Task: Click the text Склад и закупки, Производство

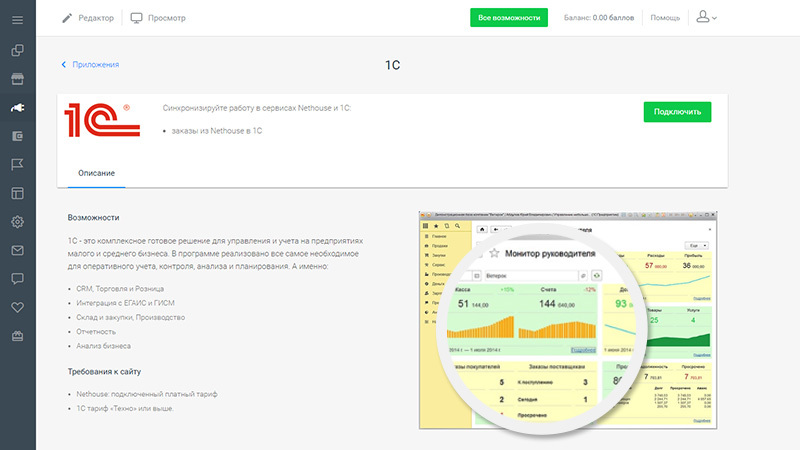Action: click(131, 317)
